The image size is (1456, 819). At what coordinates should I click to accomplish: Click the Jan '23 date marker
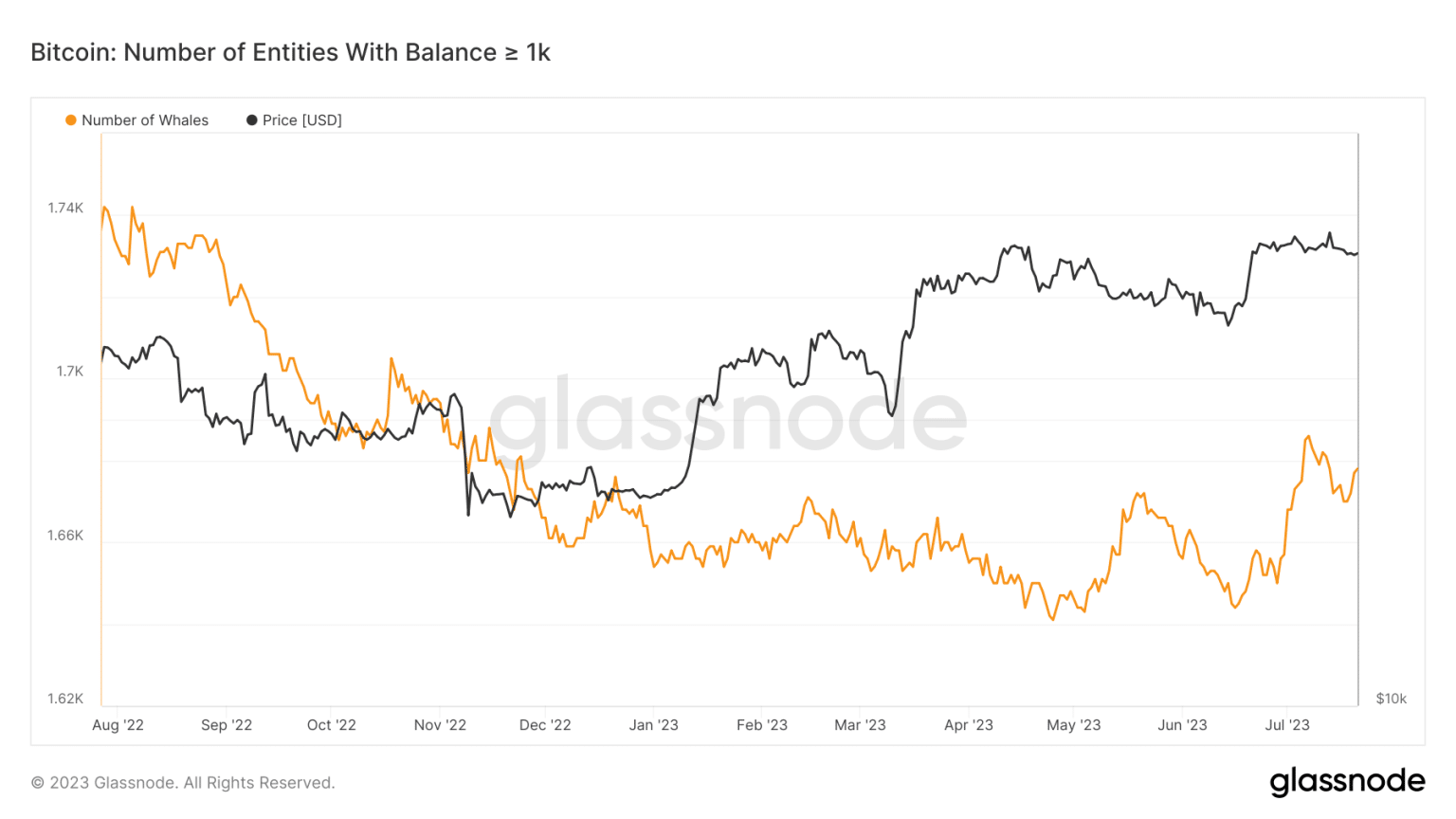(654, 725)
